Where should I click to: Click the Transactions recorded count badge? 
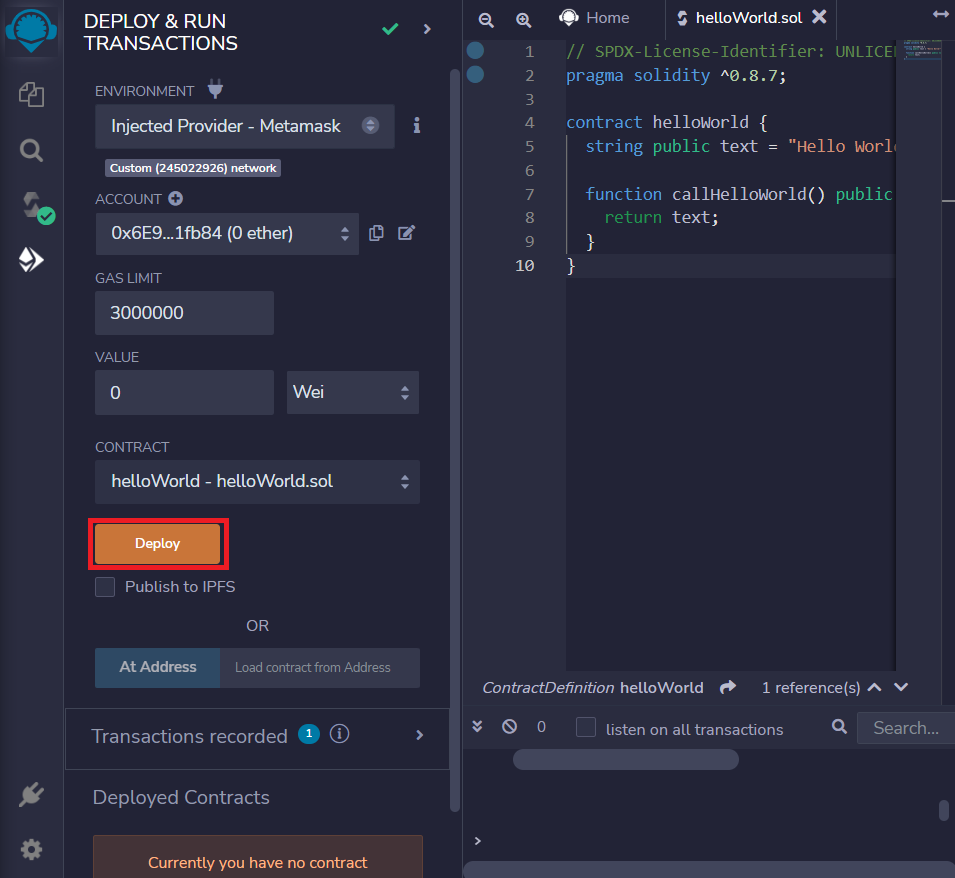(309, 734)
